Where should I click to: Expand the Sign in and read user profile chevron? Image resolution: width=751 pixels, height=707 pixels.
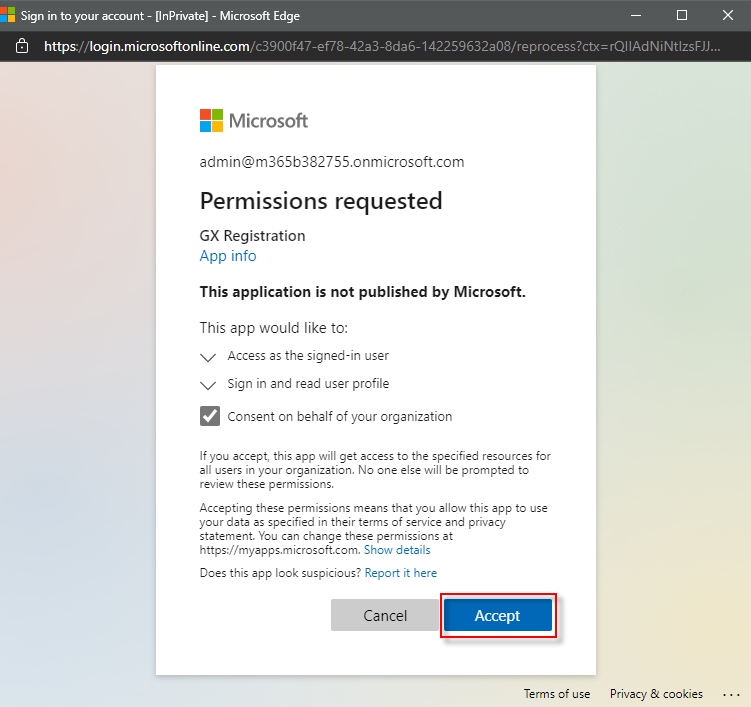(208, 384)
